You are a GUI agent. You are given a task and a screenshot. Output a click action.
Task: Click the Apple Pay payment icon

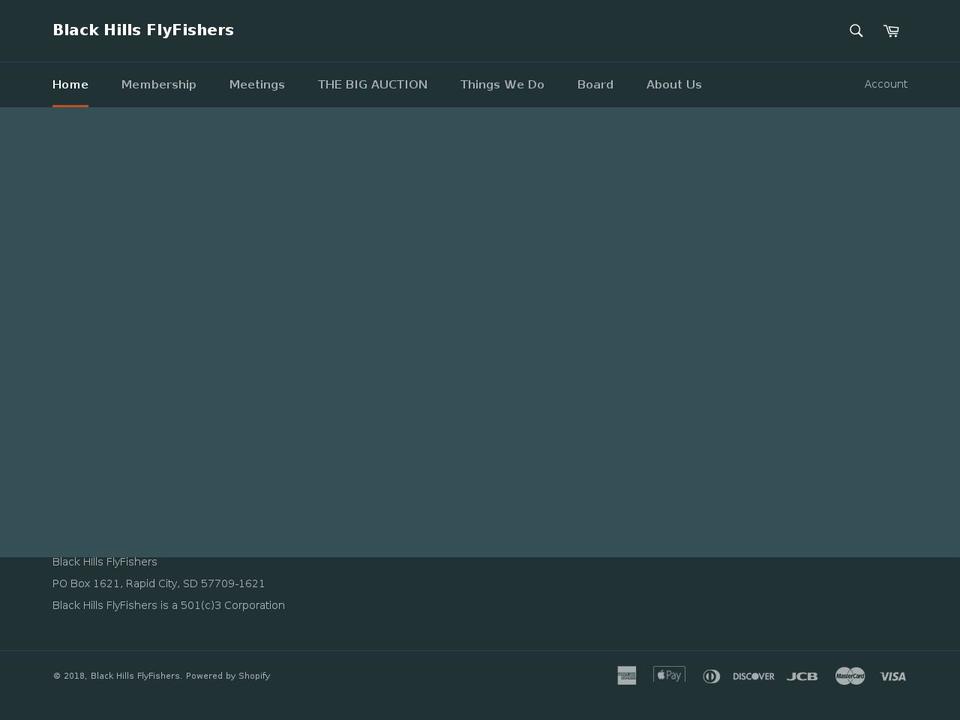point(669,675)
